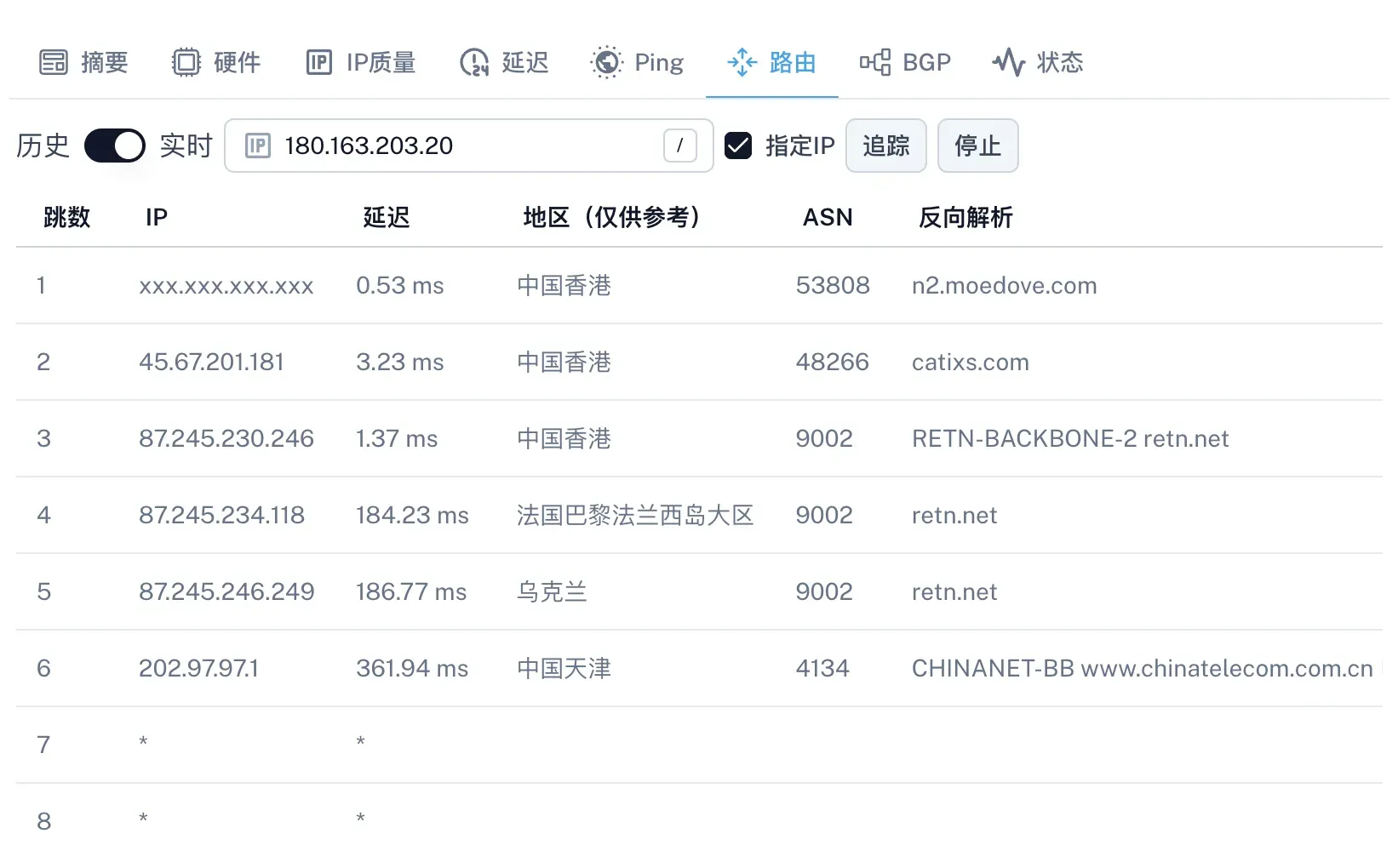Click latency value 3.23 ms
This screenshot has width=1398, height=868.
pyautogui.click(x=400, y=362)
